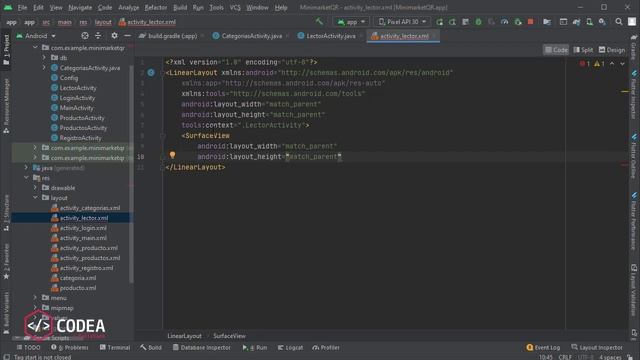The height and width of the screenshot is (360, 640).
Task: Open MainActivity in the project tree
Action: 76,108
